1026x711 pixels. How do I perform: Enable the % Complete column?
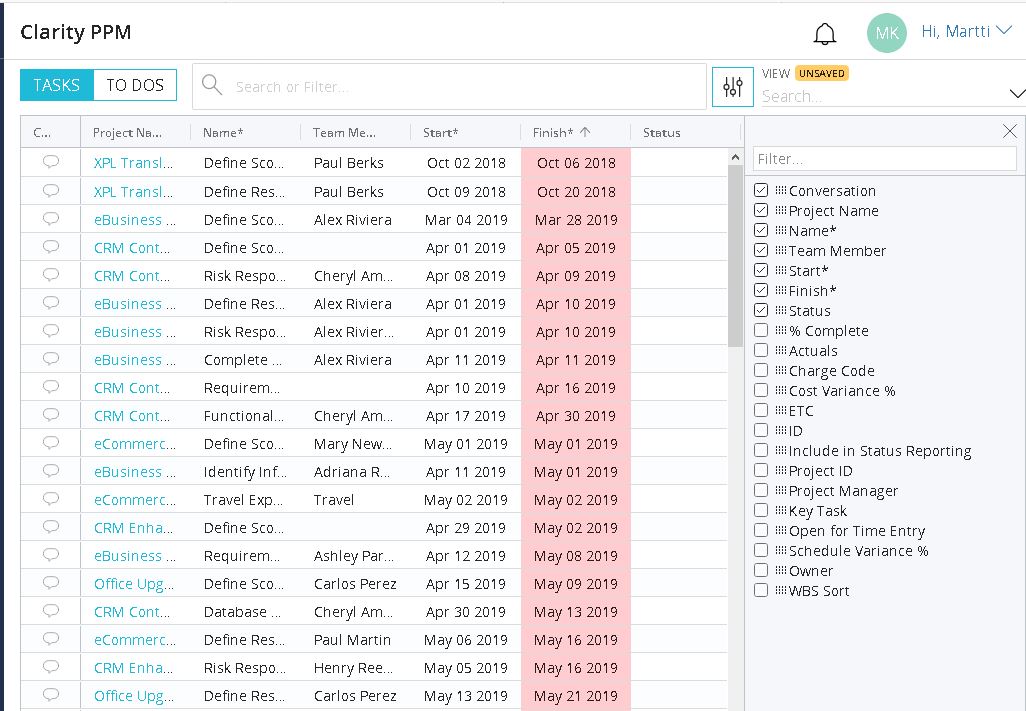(x=761, y=330)
